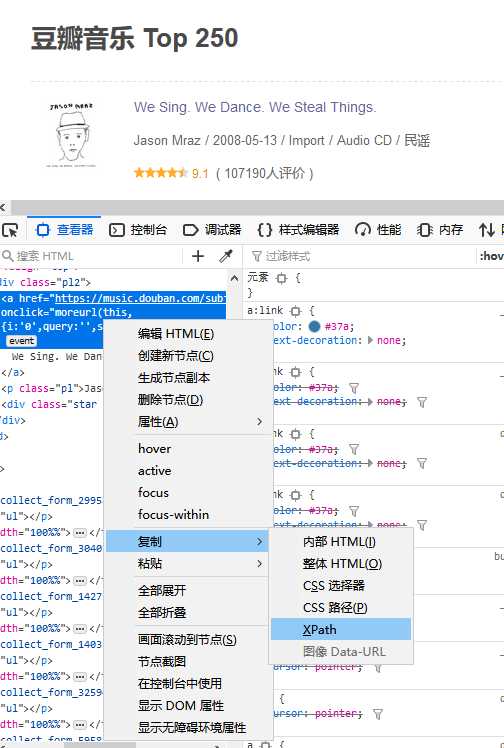Viewport: 504px width, 748px height.
Task: Open the network up-down arrows tab icon
Action: click(487, 230)
